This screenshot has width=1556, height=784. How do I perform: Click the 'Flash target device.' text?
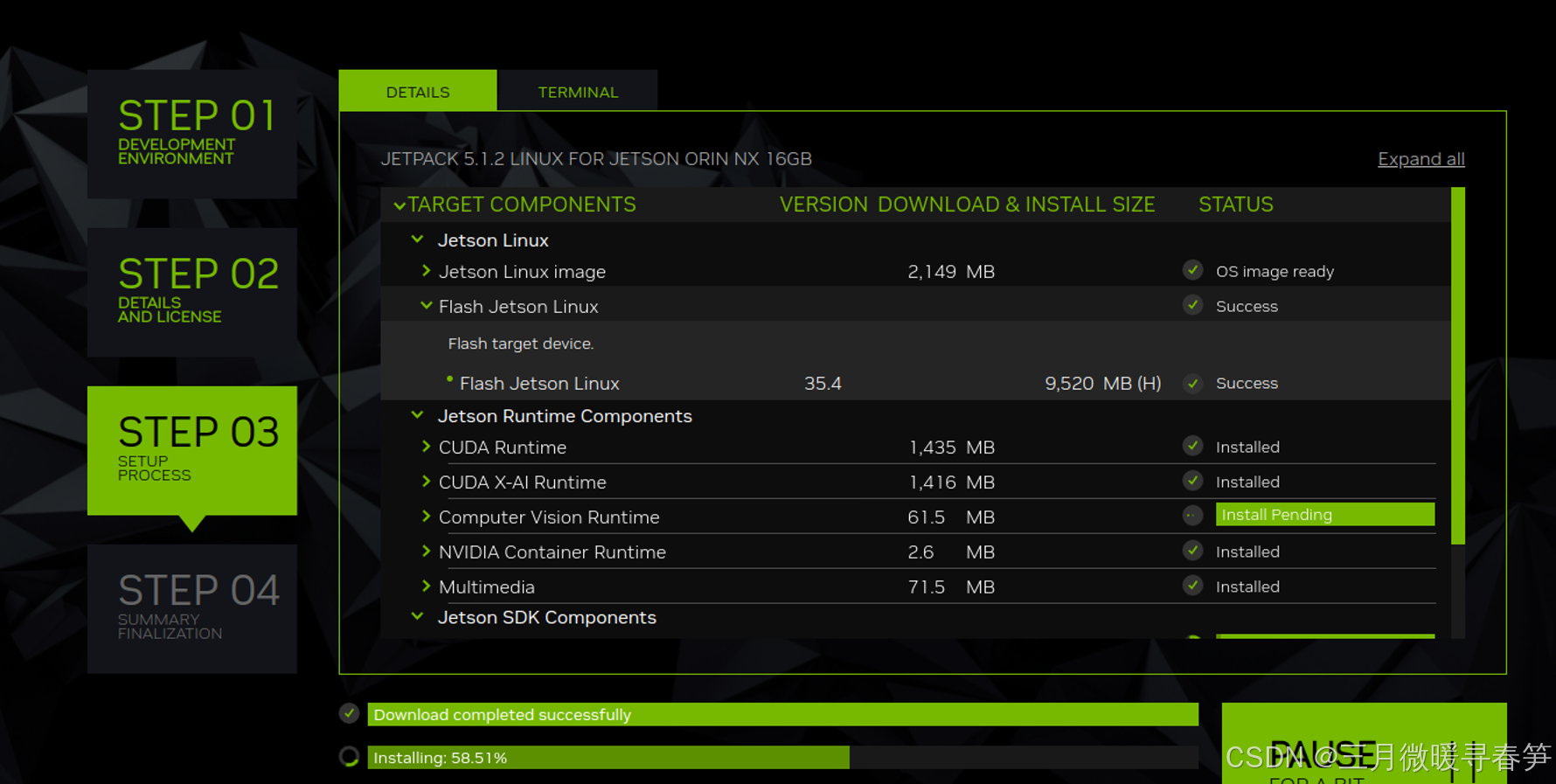pos(521,343)
